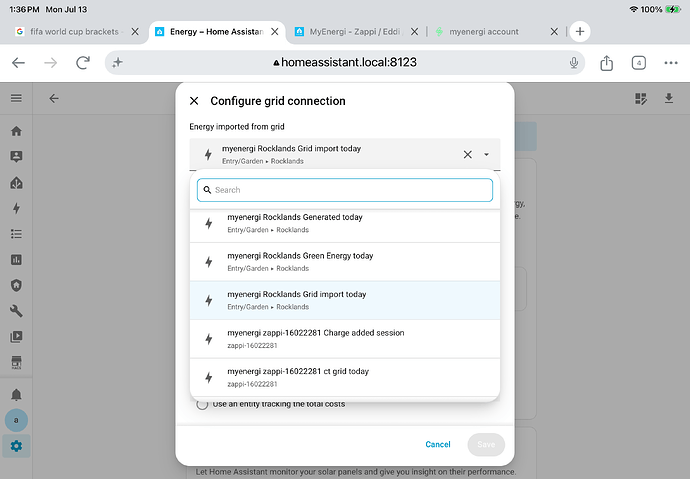Select myenergi Rocklands Generated today

pos(345,223)
